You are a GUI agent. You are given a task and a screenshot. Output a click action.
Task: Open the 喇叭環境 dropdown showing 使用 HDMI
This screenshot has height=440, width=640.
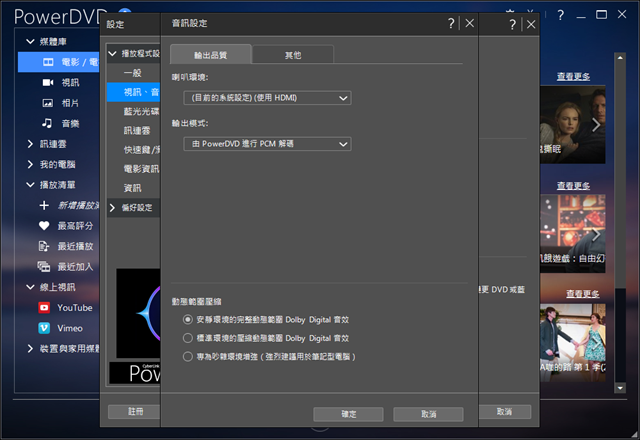pos(267,98)
